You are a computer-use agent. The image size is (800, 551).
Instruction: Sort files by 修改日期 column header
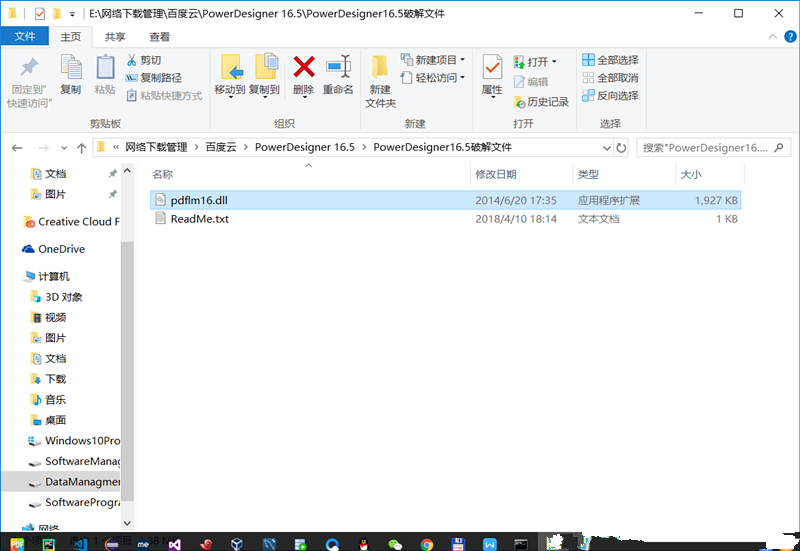coord(521,174)
